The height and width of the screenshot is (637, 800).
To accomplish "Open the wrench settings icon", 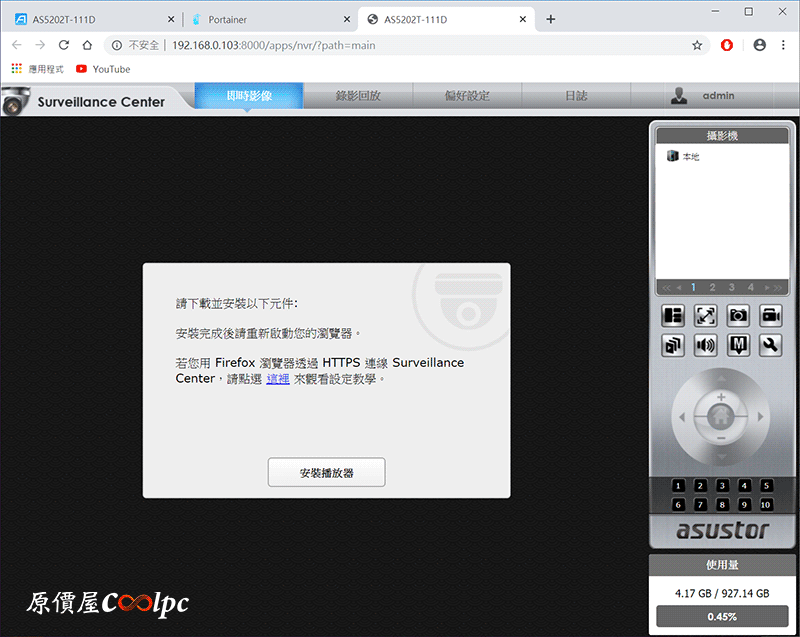I will 770,346.
